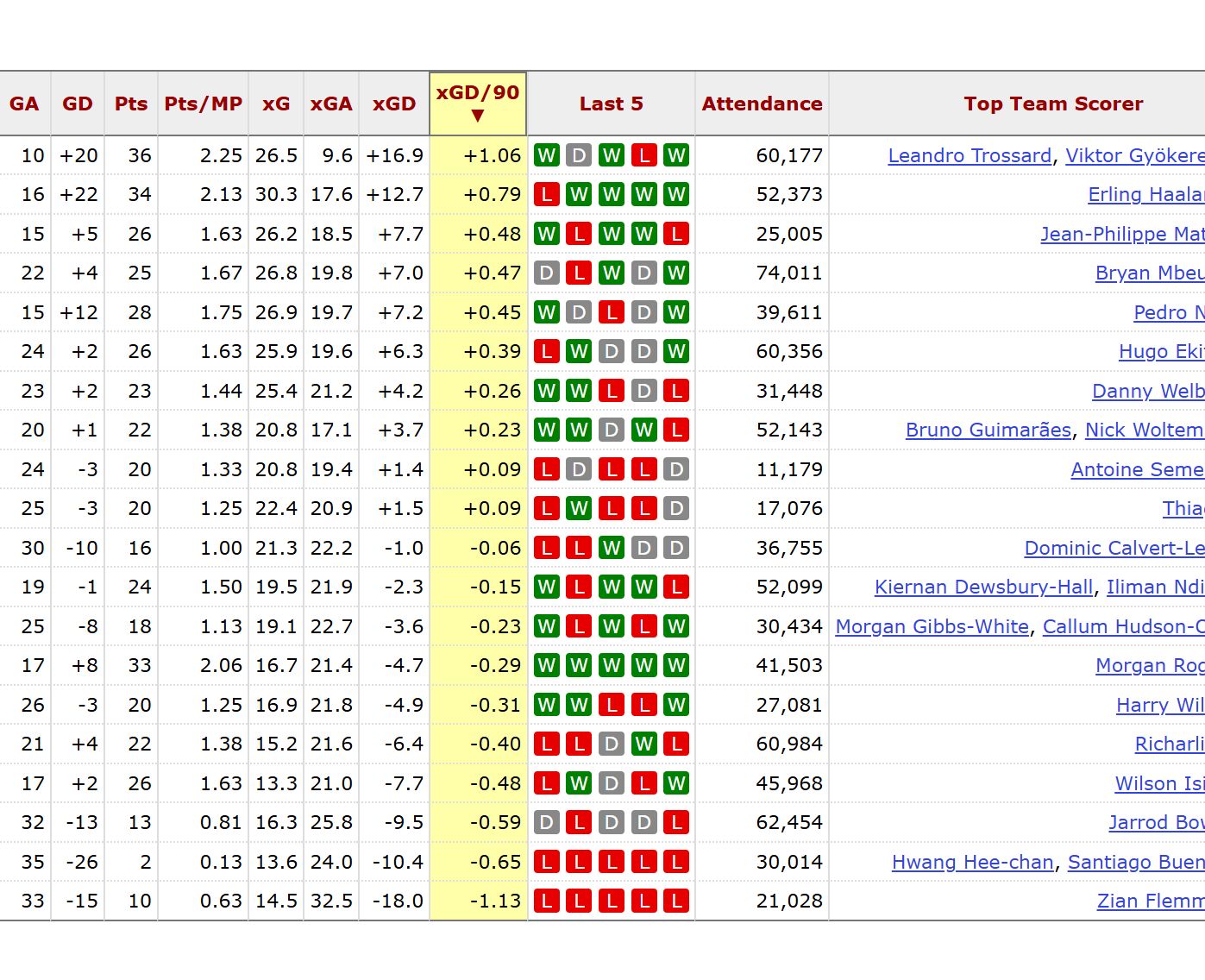Select the Last 5 column header
Viewport: 1205px width, 980px height.
[x=611, y=104]
